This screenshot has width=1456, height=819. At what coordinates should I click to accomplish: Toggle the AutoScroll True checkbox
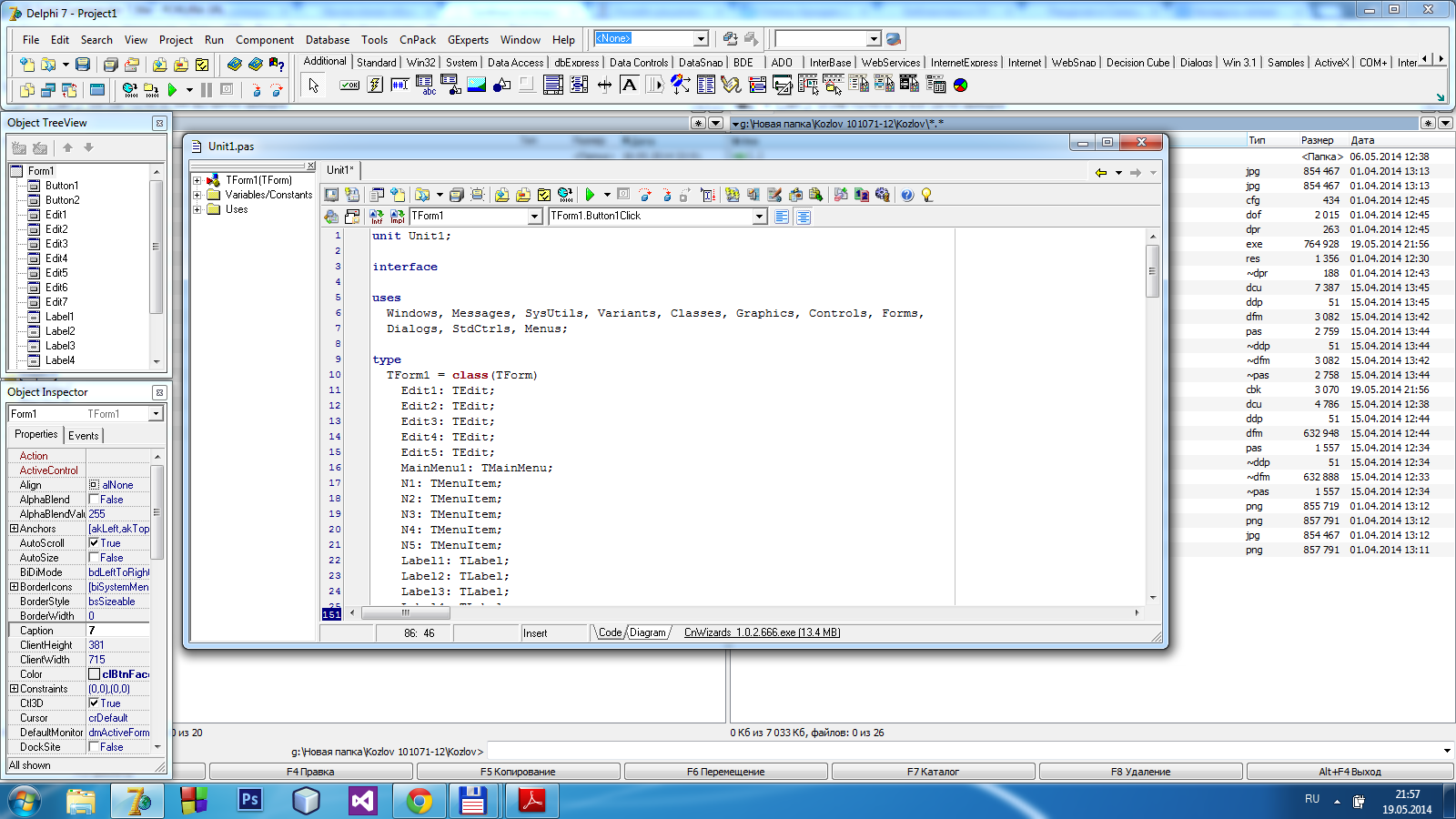click(x=94, y=543)
